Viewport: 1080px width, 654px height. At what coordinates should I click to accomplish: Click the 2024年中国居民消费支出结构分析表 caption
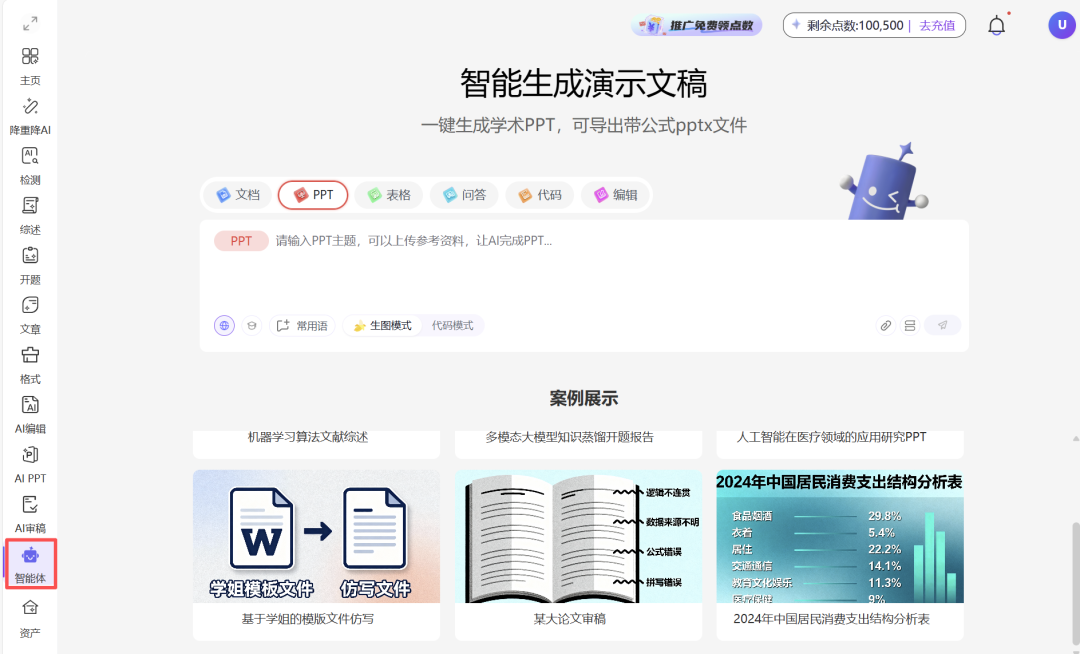[x=831, y=619]
